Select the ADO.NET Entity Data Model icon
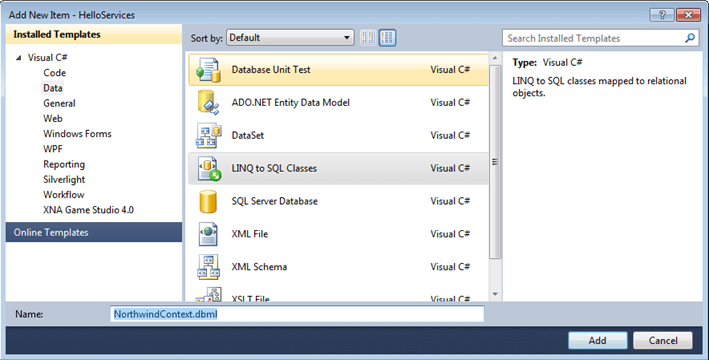 click(208, 103)
